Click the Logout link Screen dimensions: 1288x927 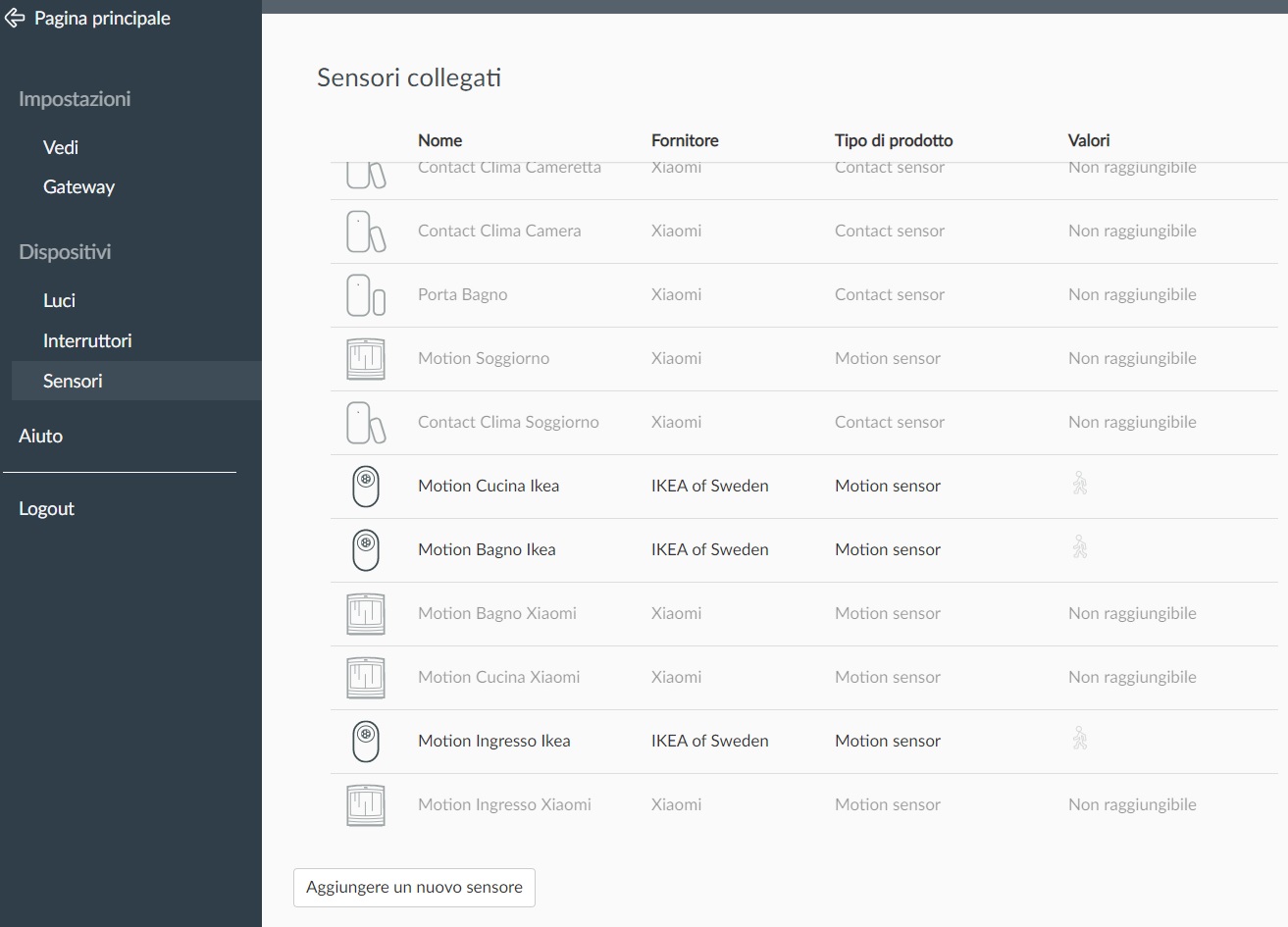[x=46, y=508]
